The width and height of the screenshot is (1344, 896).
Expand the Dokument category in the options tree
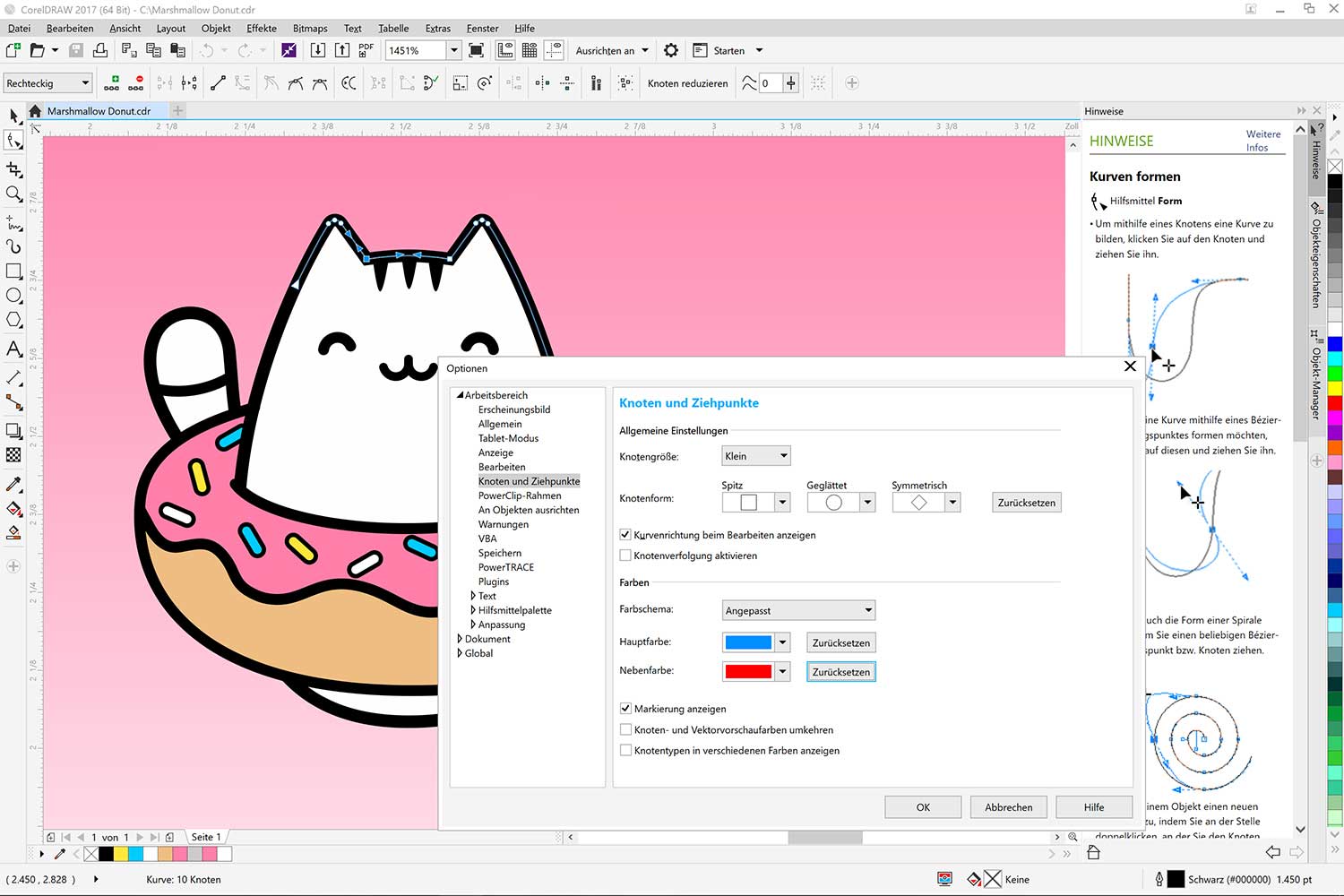pos(460,639)
